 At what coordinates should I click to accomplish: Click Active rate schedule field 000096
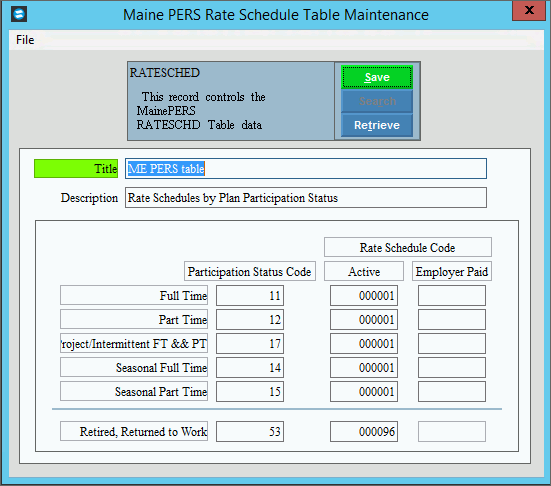pos(364,432)
